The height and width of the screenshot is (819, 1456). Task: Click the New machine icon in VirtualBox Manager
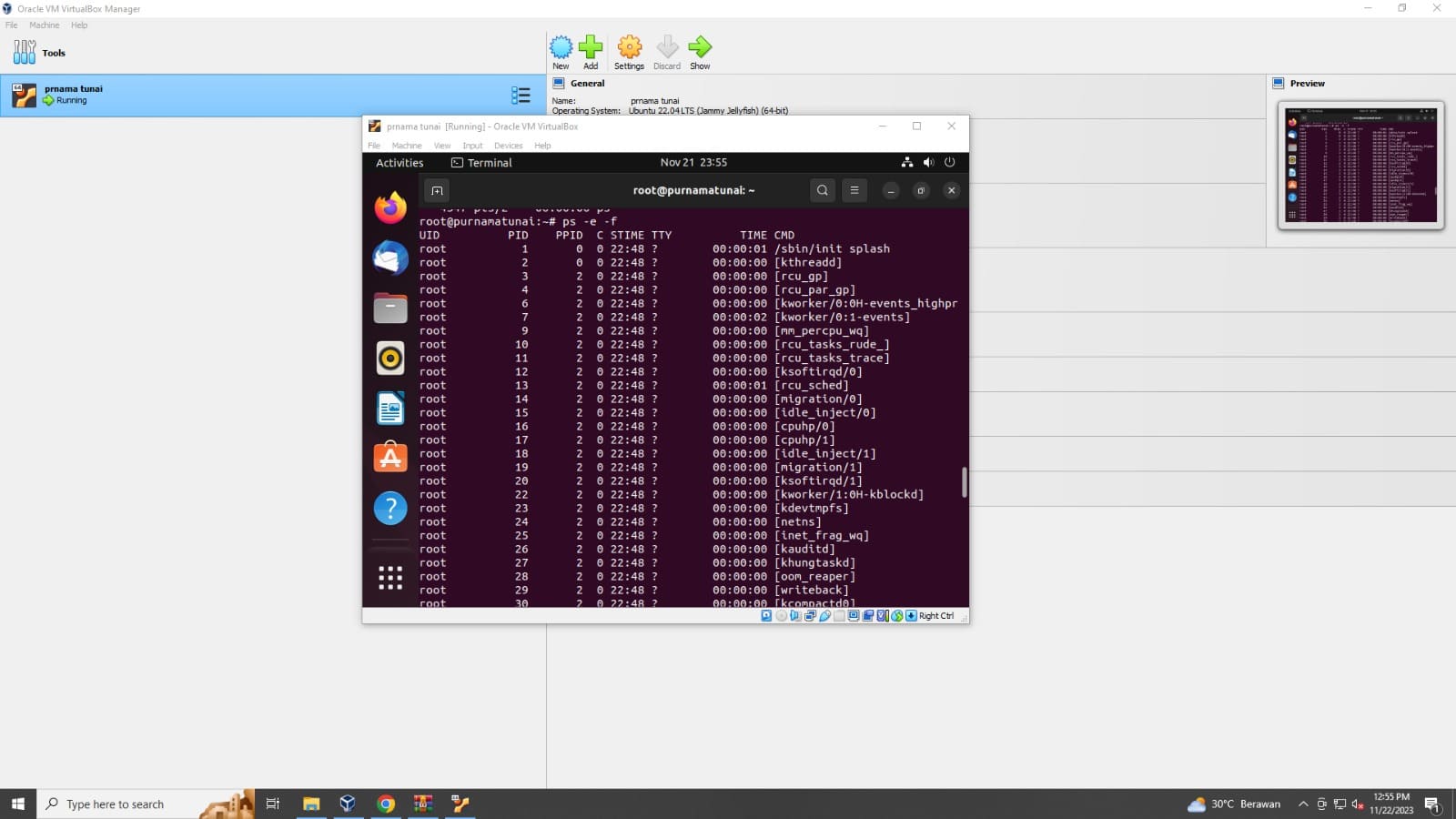pyautogui.click(x=561, y=52)
